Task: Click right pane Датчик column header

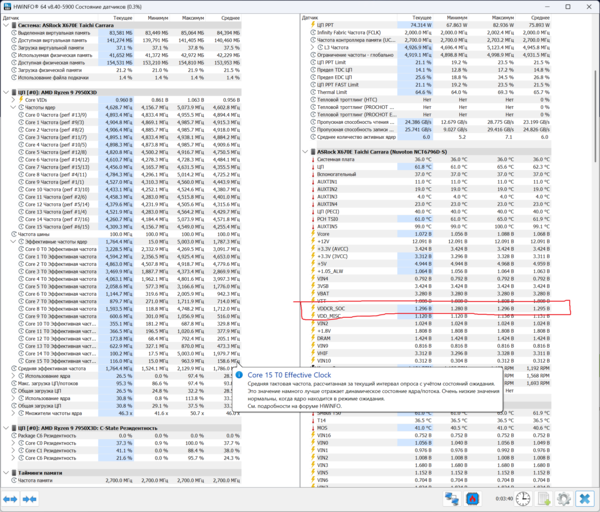Action: tap(310, 18)
